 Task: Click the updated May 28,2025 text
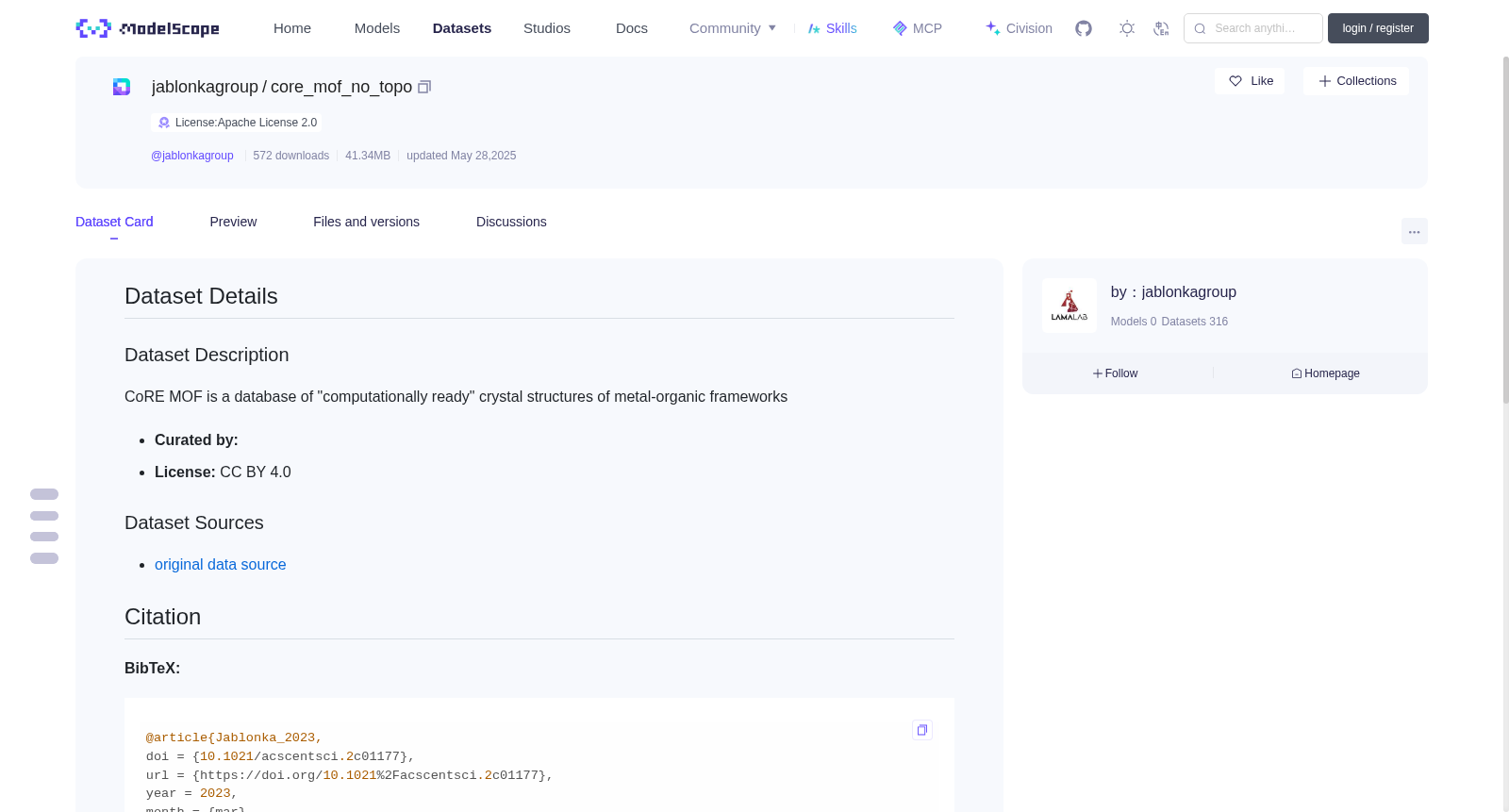point(461,156)
